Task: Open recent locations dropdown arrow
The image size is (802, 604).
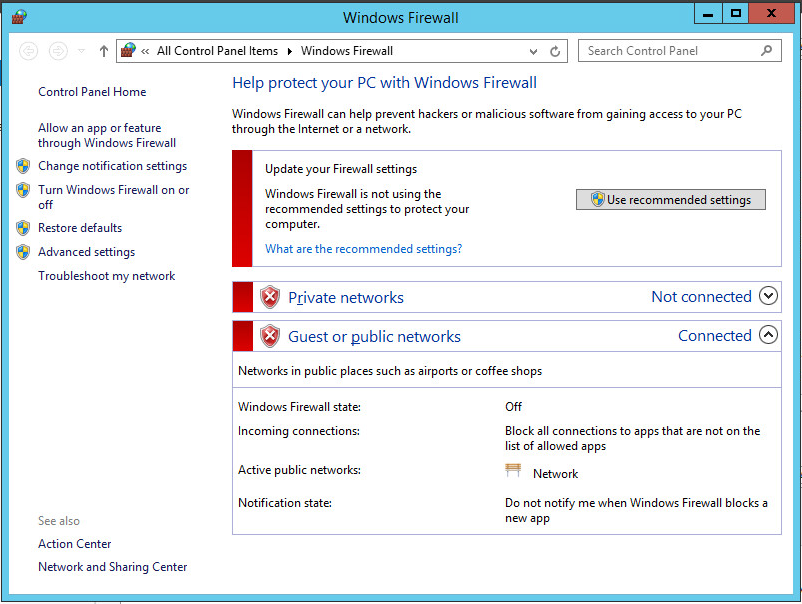Action: click(x=81, y=51)
